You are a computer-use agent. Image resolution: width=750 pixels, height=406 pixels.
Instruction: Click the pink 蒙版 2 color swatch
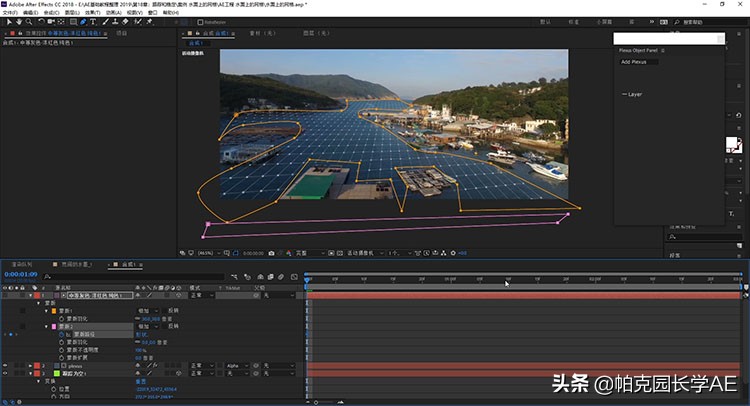pyautogui.click(x=53, y=327)
